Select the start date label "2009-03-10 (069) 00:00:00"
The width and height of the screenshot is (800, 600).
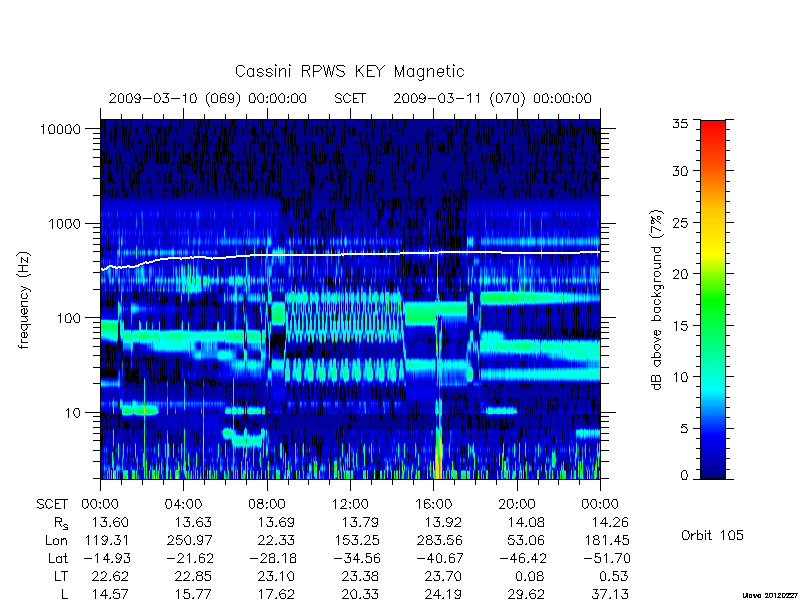pos(208,98)
